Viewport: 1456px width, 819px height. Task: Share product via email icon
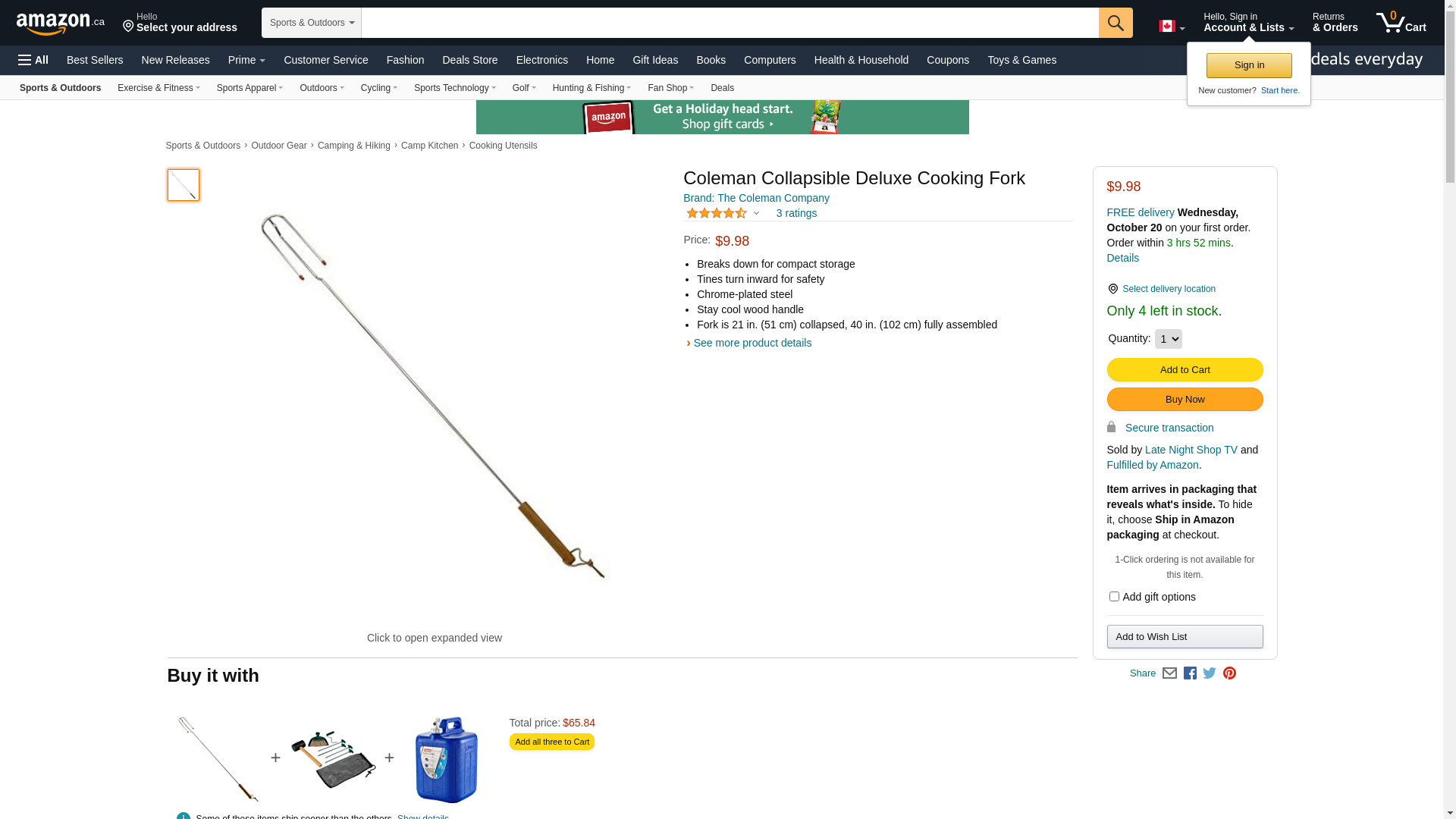pyautogui.click(x=1169, y=673)
